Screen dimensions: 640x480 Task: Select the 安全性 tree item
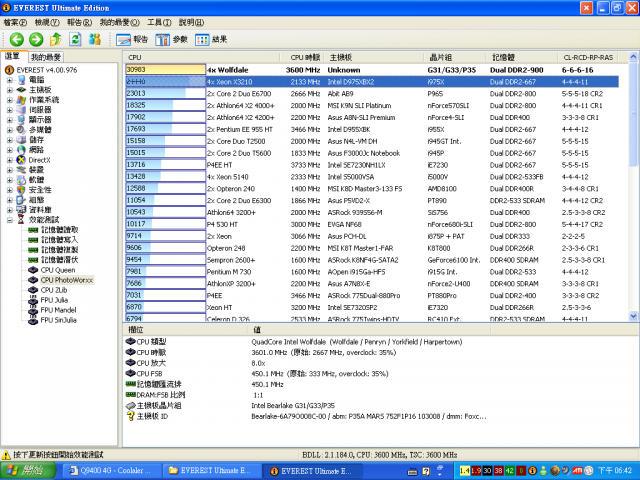(40, 190)
